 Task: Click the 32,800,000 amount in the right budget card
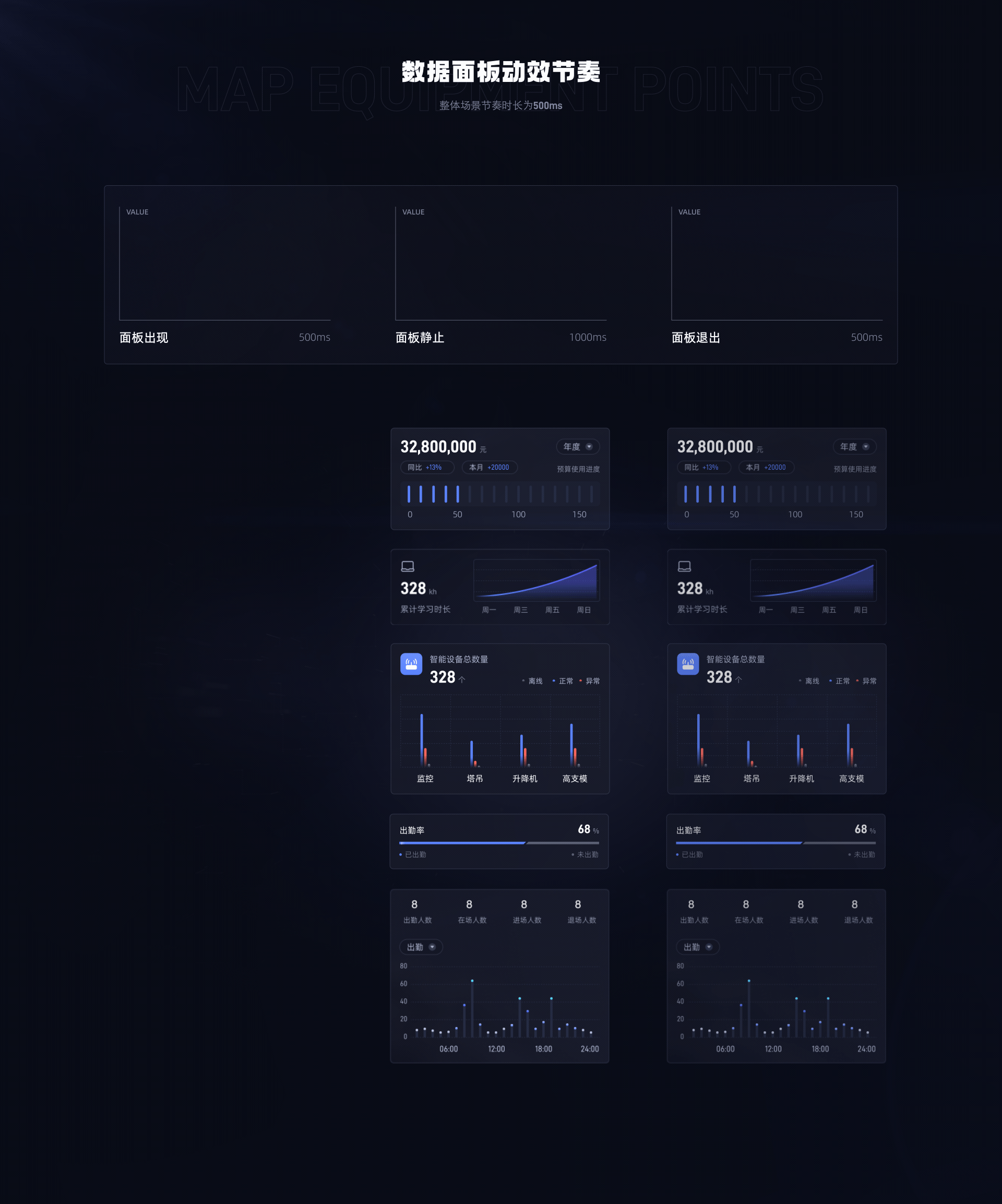pos(715,447)
